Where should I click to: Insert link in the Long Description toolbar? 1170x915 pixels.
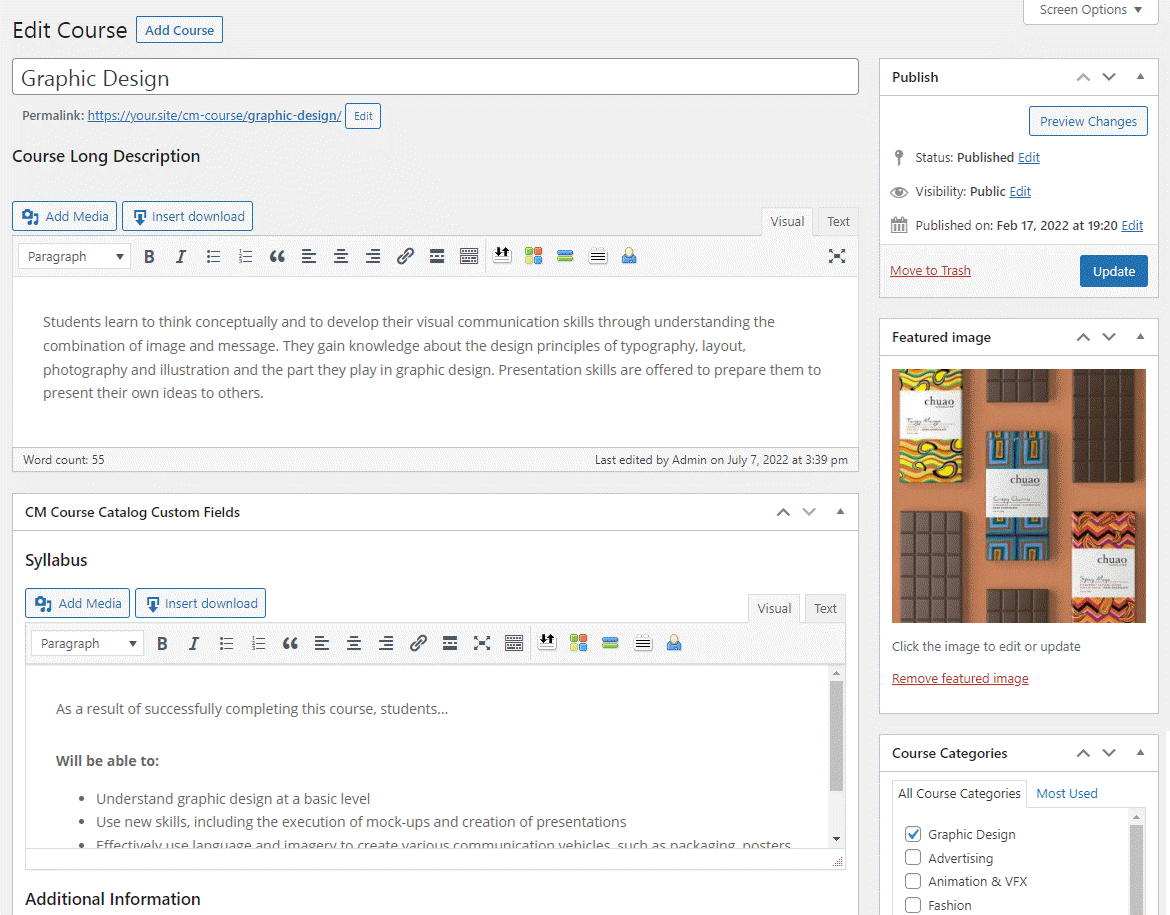coord(405,257)
